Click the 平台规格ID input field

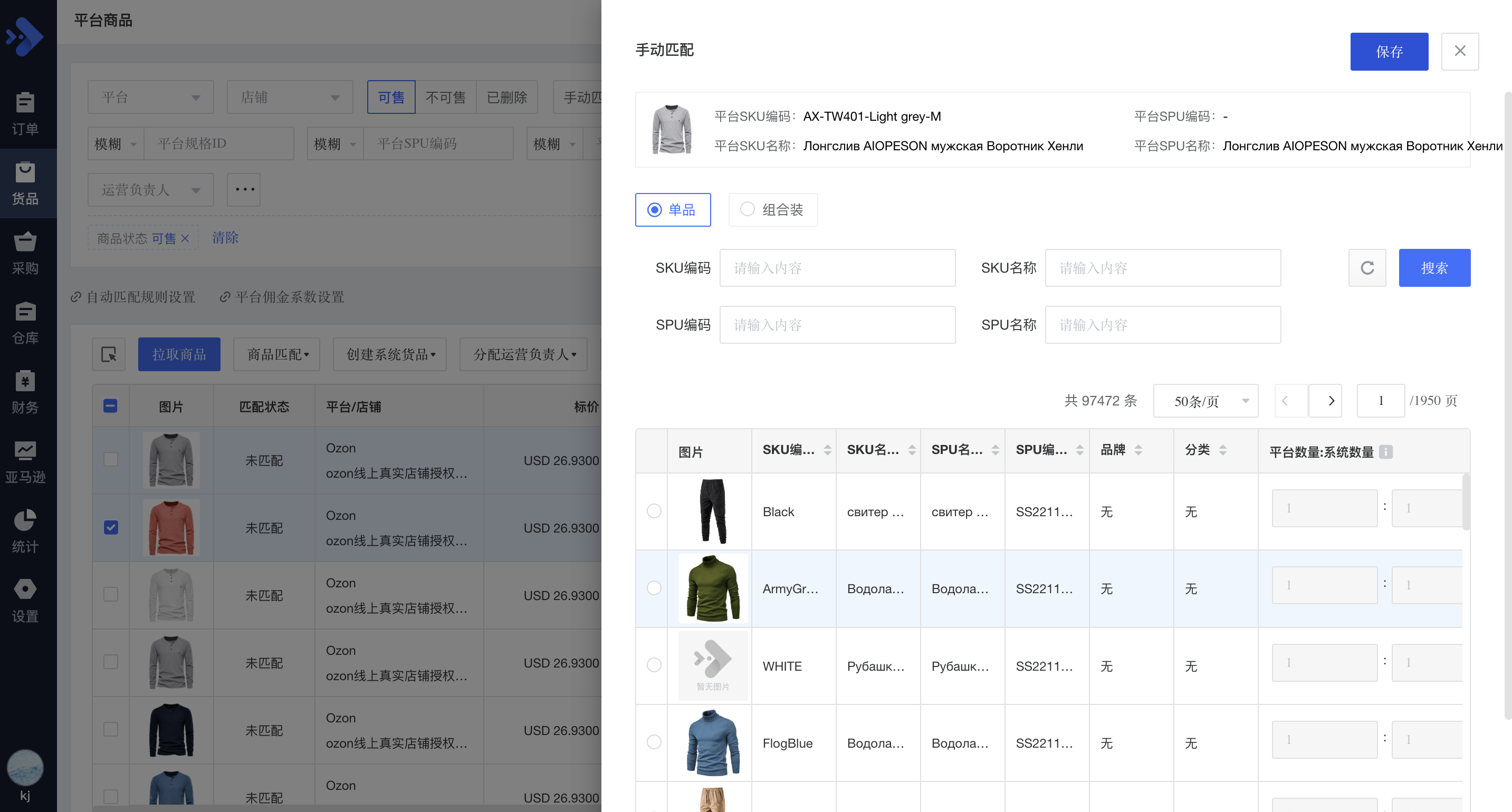tap(218, 144)
